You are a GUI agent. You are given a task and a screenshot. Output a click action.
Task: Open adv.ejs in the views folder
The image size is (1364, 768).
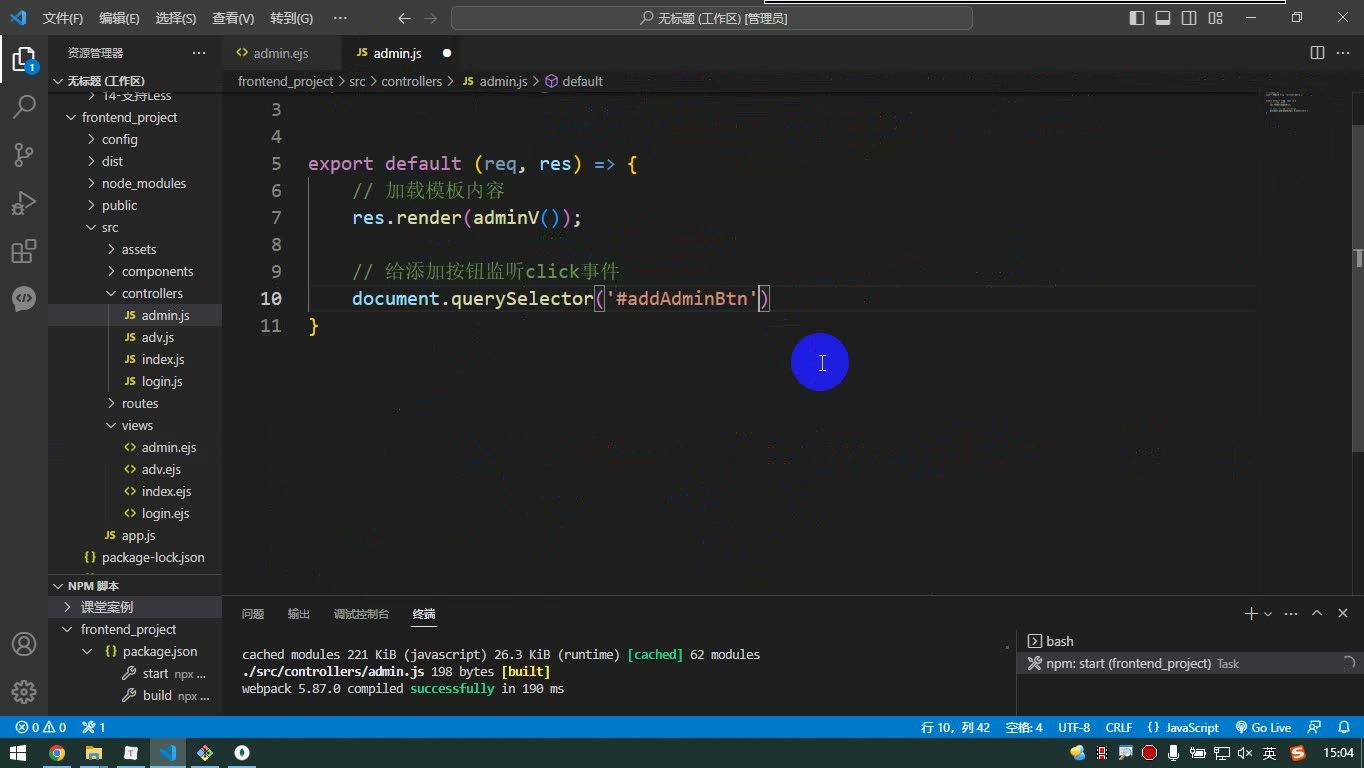pyautogui.click(x=160, y=469)
